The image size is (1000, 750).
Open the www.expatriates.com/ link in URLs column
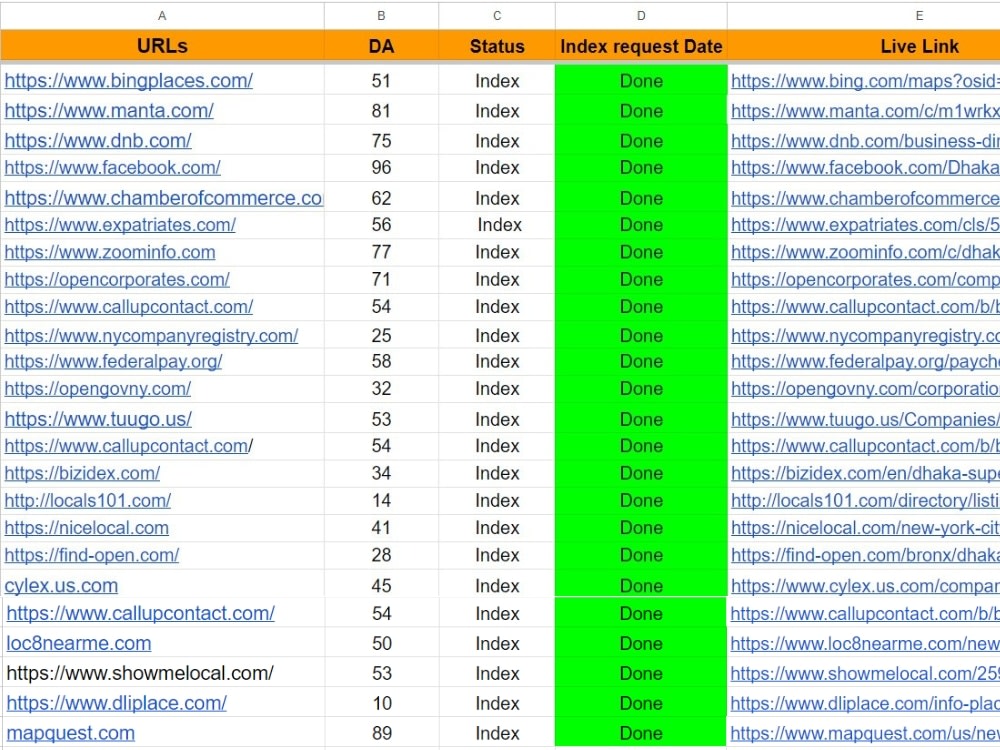(x=120, y=225)
